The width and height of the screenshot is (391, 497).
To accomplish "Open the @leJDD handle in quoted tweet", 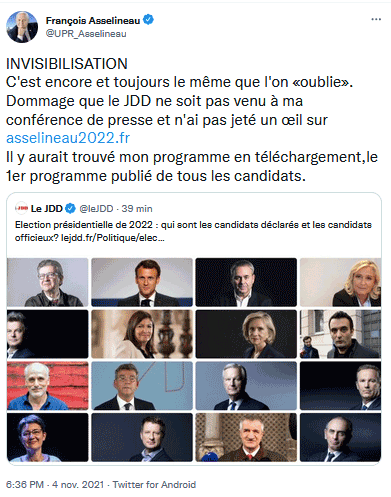I will [x=96, y=209].
